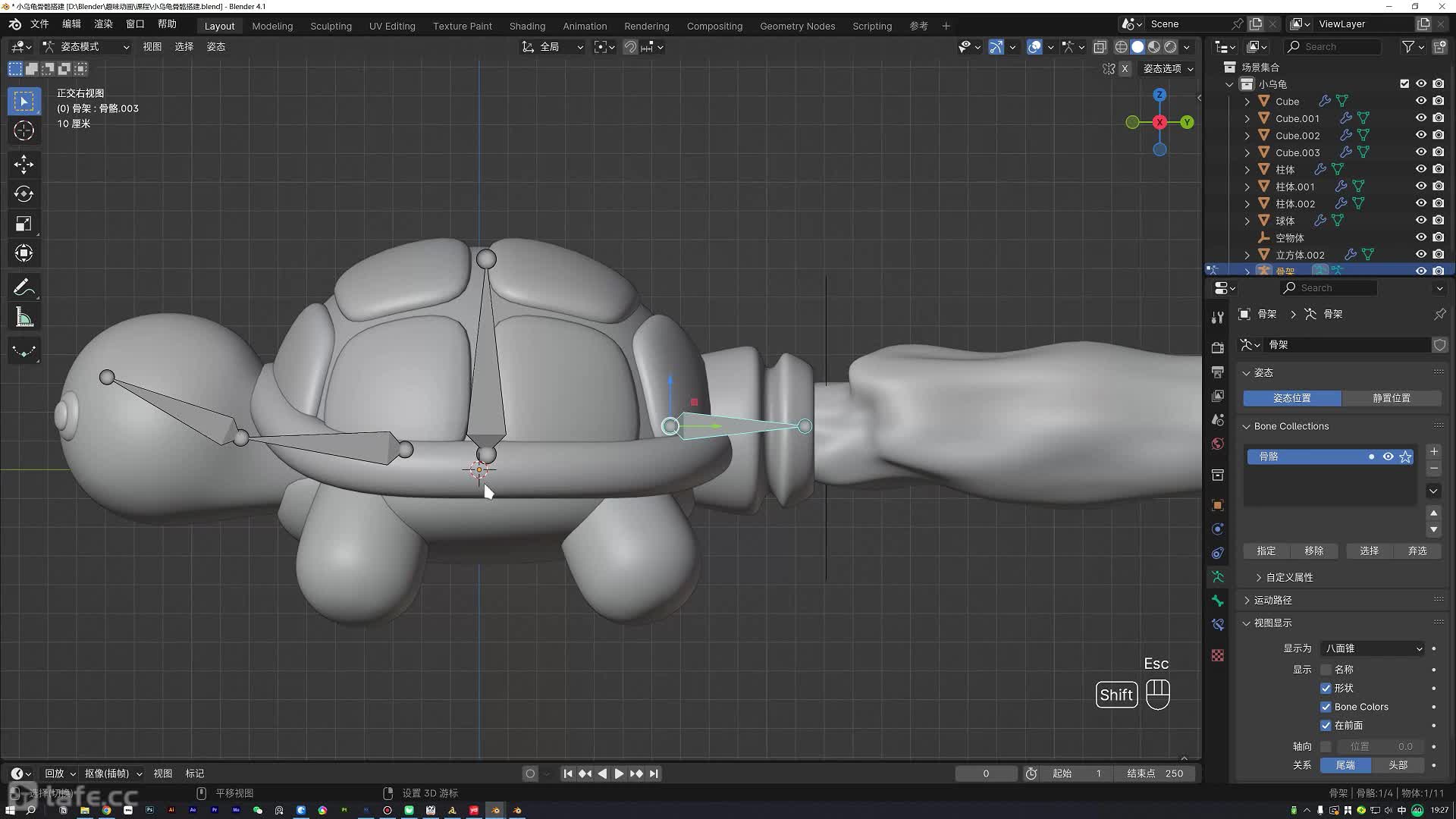Select the Annotate tool
The width and height of the screenshot is (1456, 819).
pos(24,287)
